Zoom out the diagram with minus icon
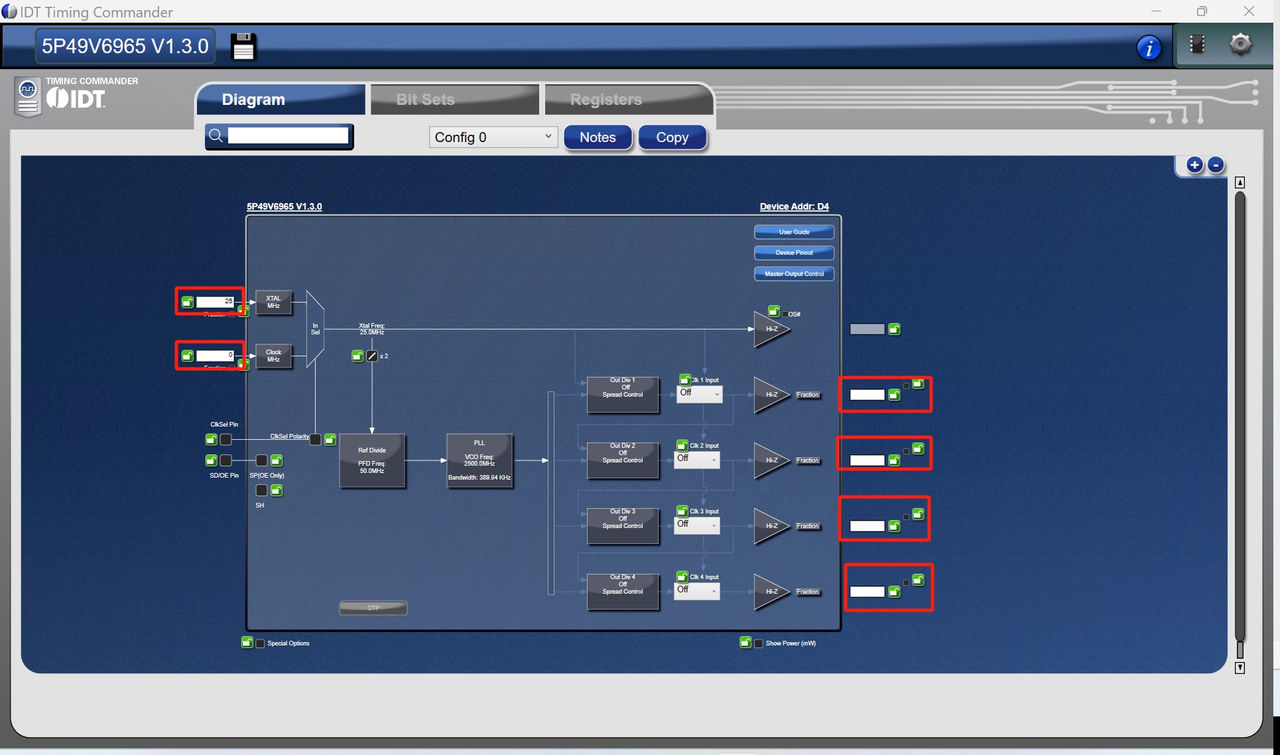 coord(1215,165)
